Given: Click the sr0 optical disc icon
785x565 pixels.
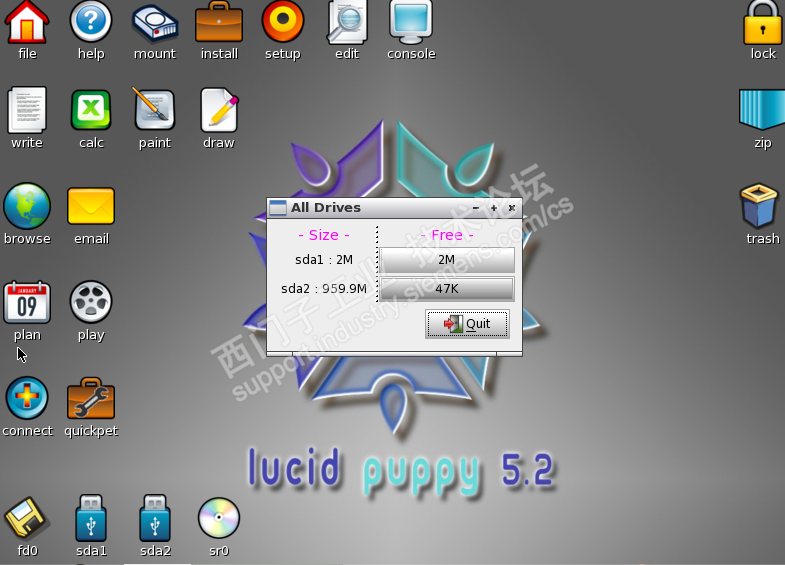Looking at the screenshot, I should 219,518.
